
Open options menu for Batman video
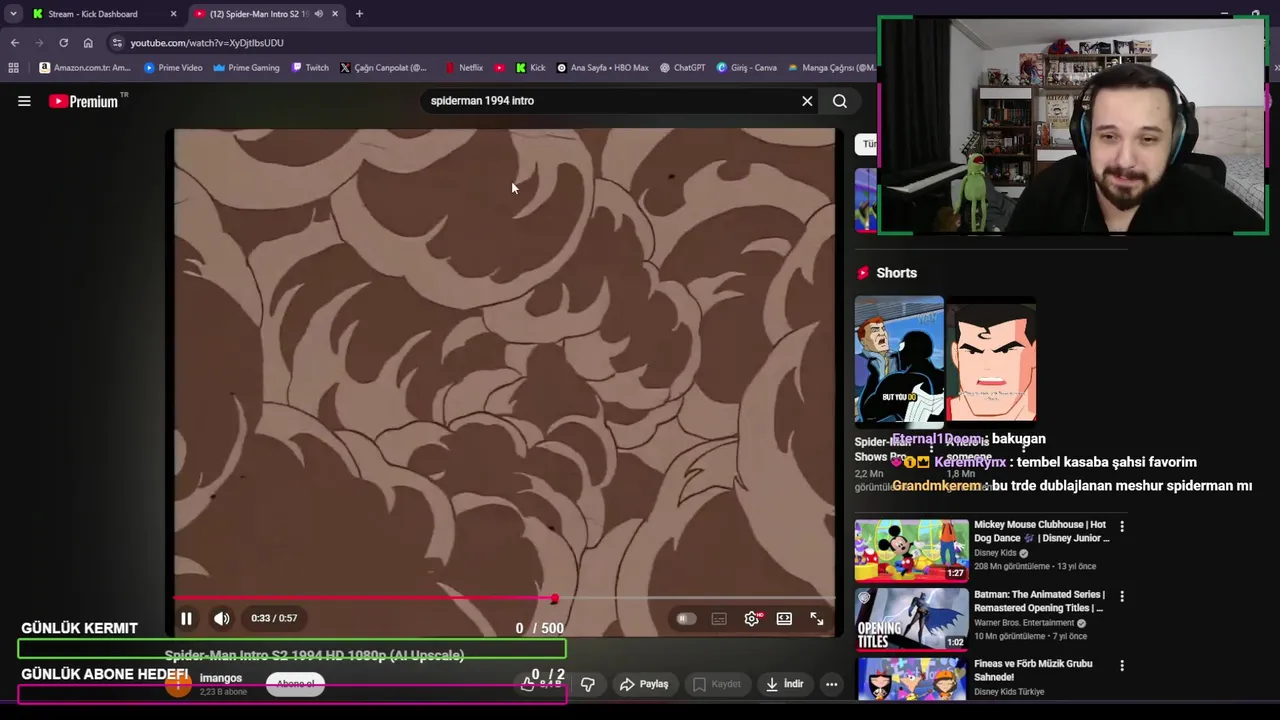1122,596
